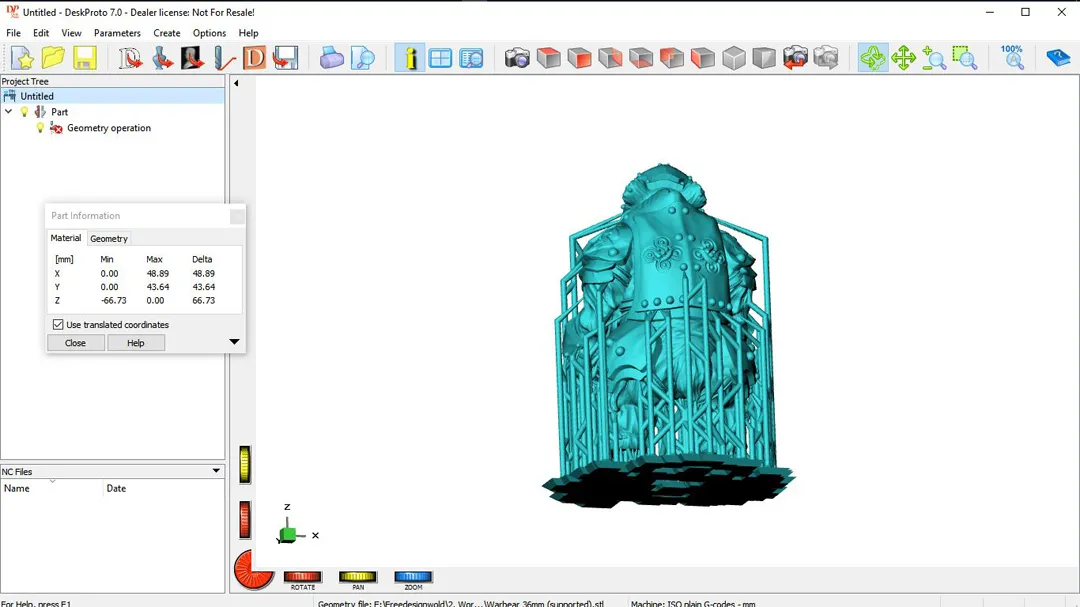1080x607 pixels.
Task: Toggle Geometry operation visibility lightbulb
Action: pos(40,128)
